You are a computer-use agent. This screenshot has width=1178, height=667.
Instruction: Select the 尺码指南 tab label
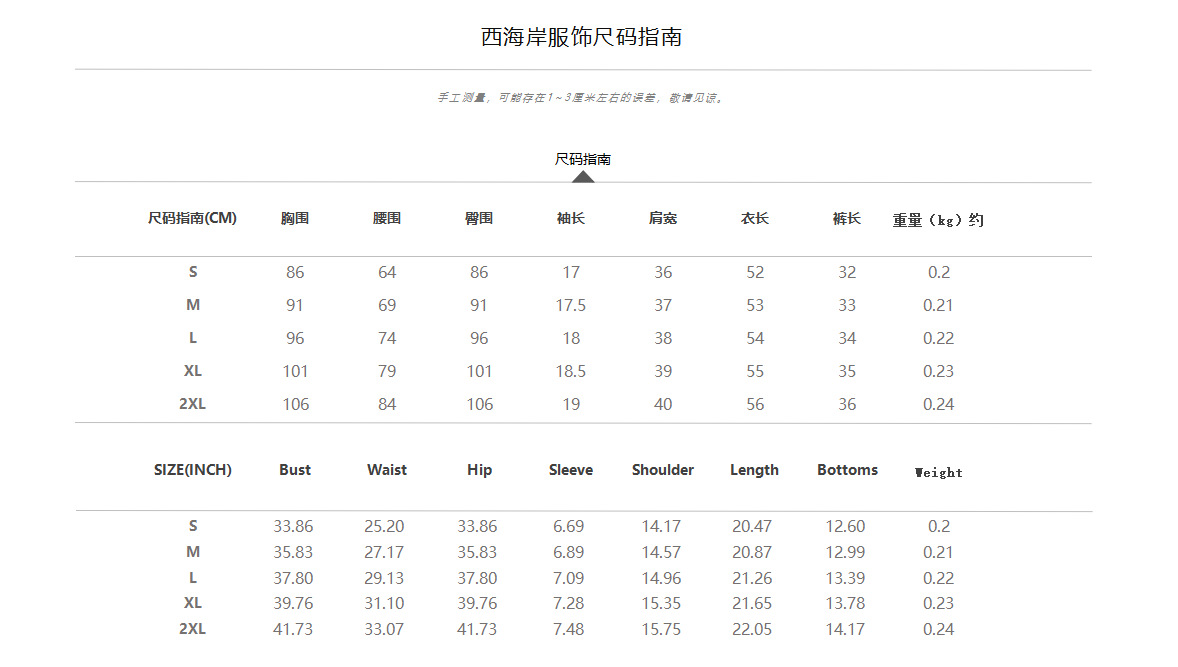coord(582,159)
